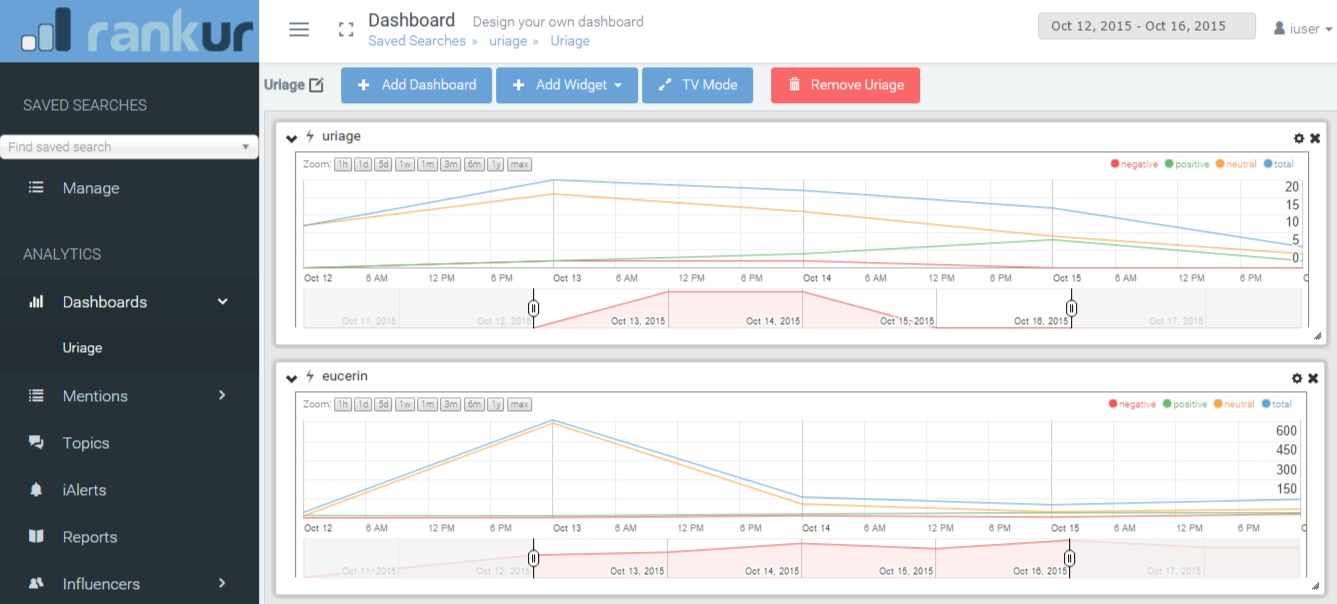
Task: Collapse the Dashboards section chevron
Action: point(223,301)
